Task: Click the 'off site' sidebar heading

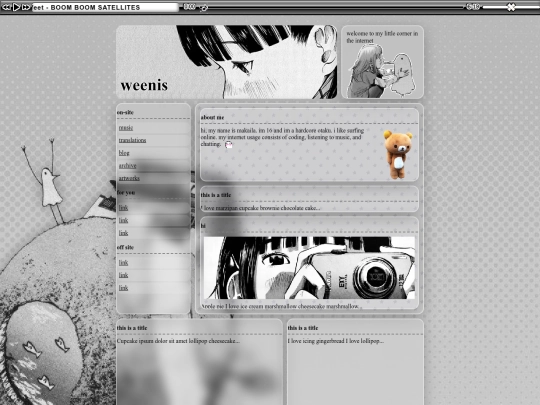Action: point(125,247)
